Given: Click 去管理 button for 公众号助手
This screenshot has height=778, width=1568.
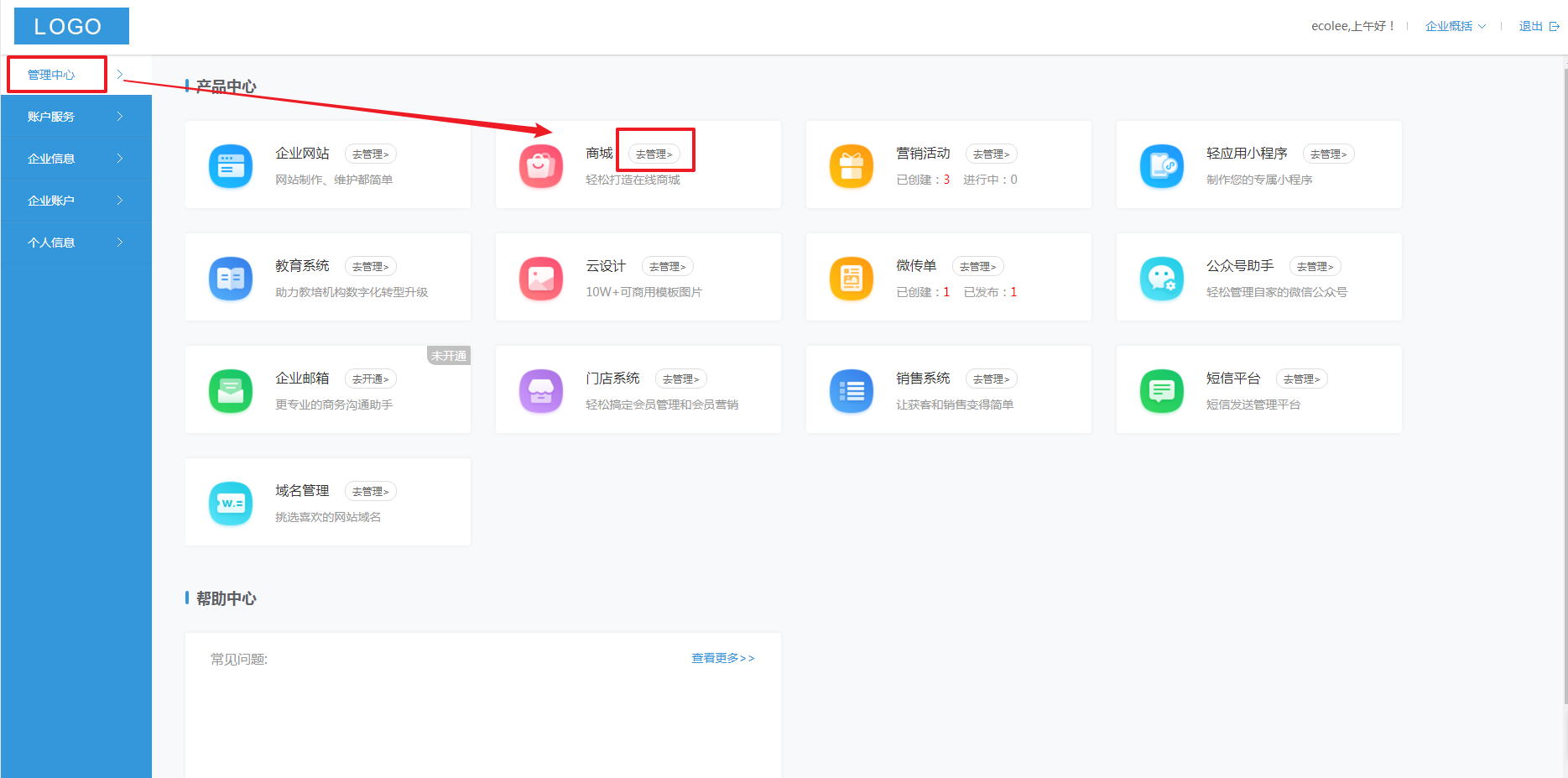Looking at the screenshot, I should coord(1315,267).
